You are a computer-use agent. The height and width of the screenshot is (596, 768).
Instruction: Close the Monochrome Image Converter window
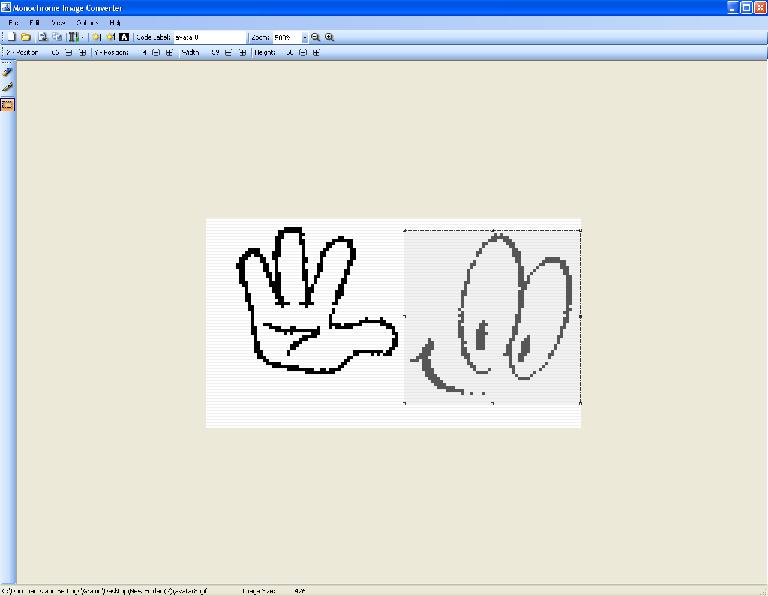coord(760,7)
